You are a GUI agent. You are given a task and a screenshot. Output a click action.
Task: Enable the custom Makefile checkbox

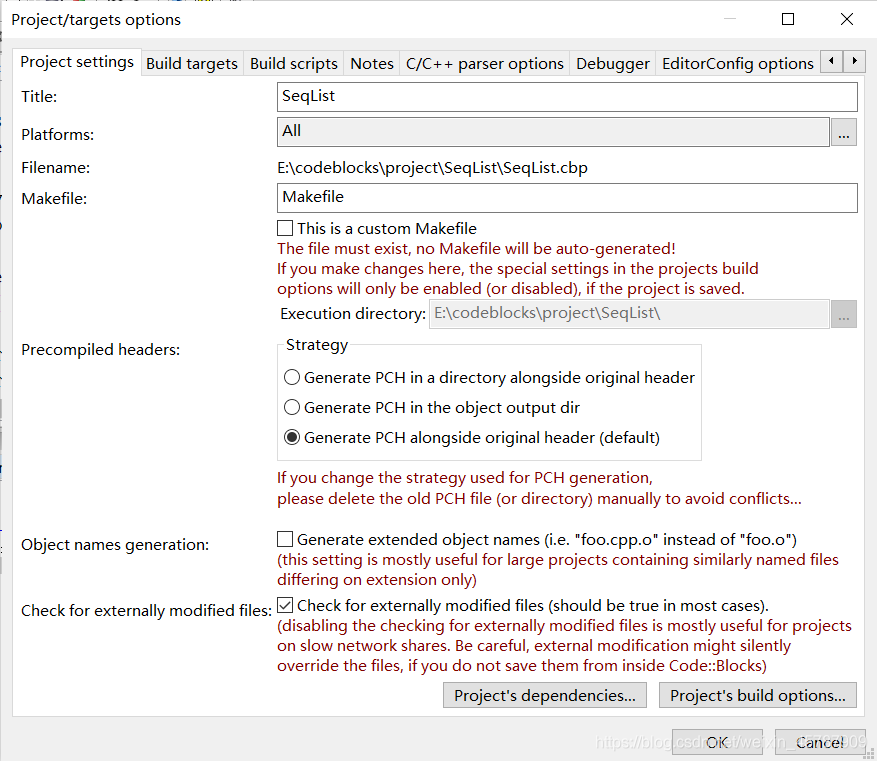[x=285, y=228]
